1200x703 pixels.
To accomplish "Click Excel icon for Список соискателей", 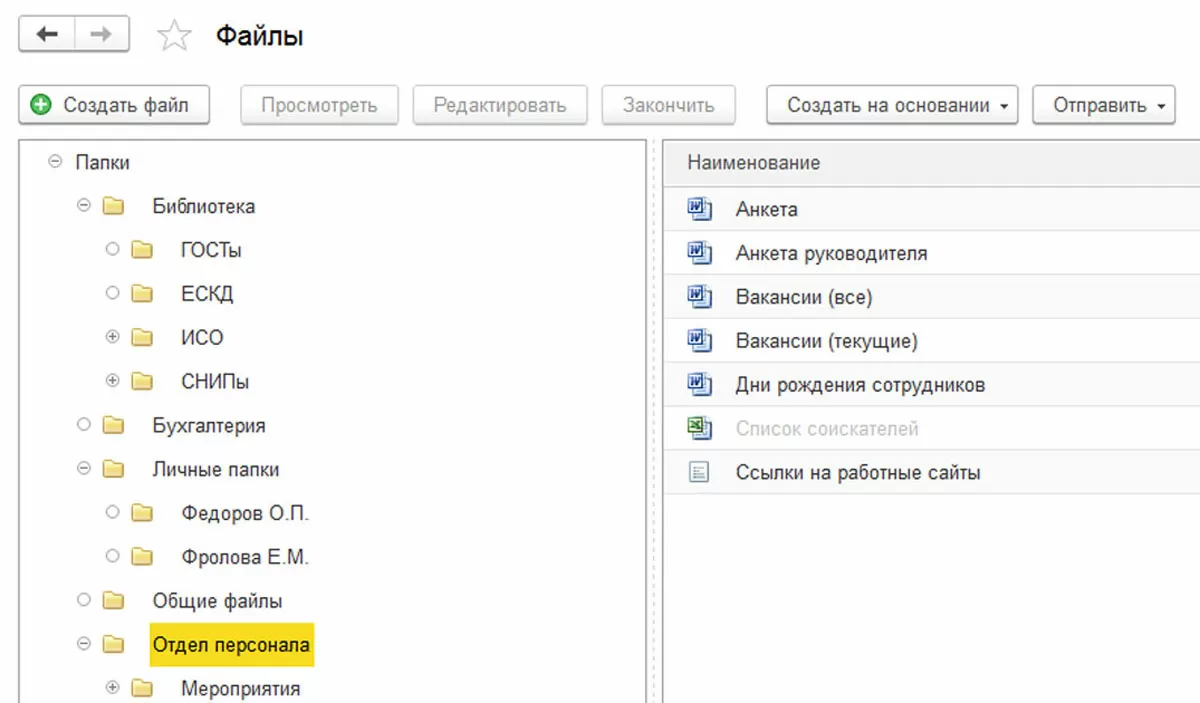I will tap(699, 429).
